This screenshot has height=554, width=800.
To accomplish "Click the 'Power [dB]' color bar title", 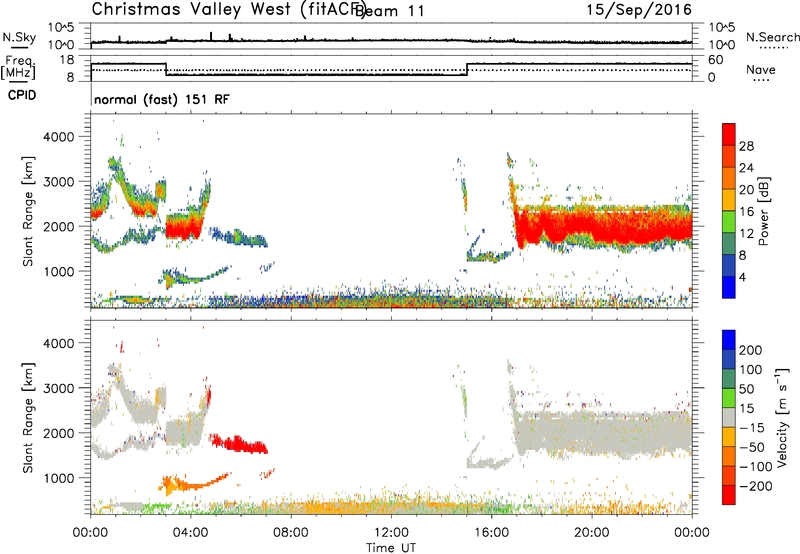I will (x=764, y=211).
